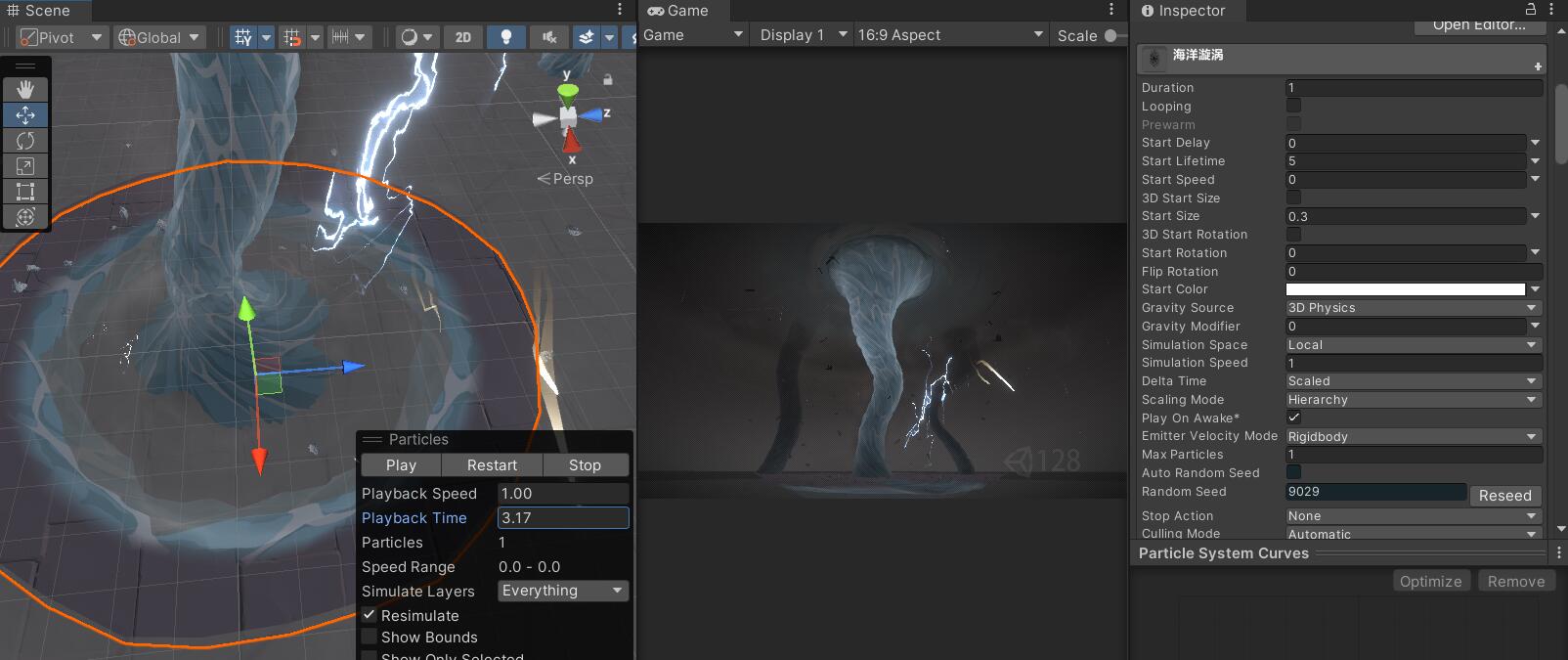Expand the Simulate Layers dropdown
The height and width of the screenshot is (660, 1568).
pyautogui.click(x=562, y=591)
